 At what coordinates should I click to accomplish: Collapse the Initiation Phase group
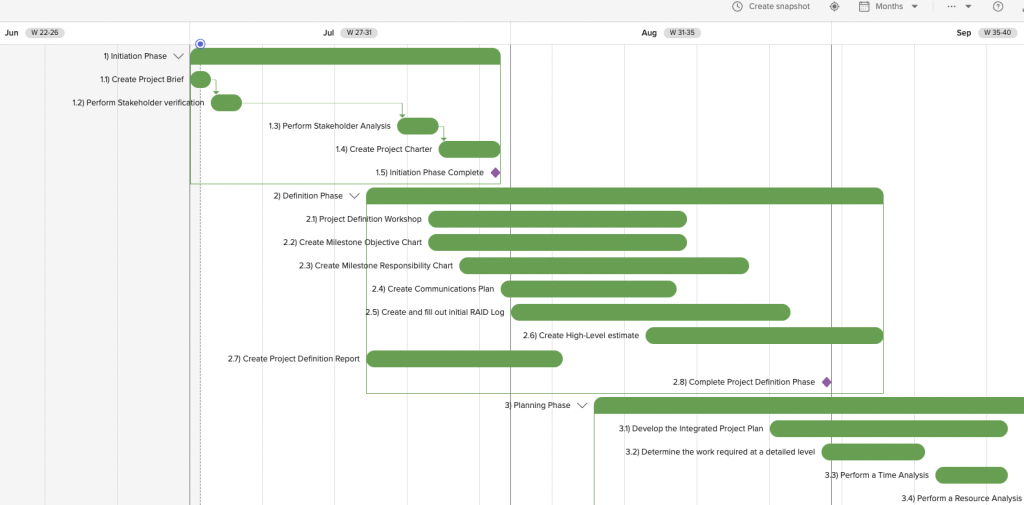pos(178,57)
